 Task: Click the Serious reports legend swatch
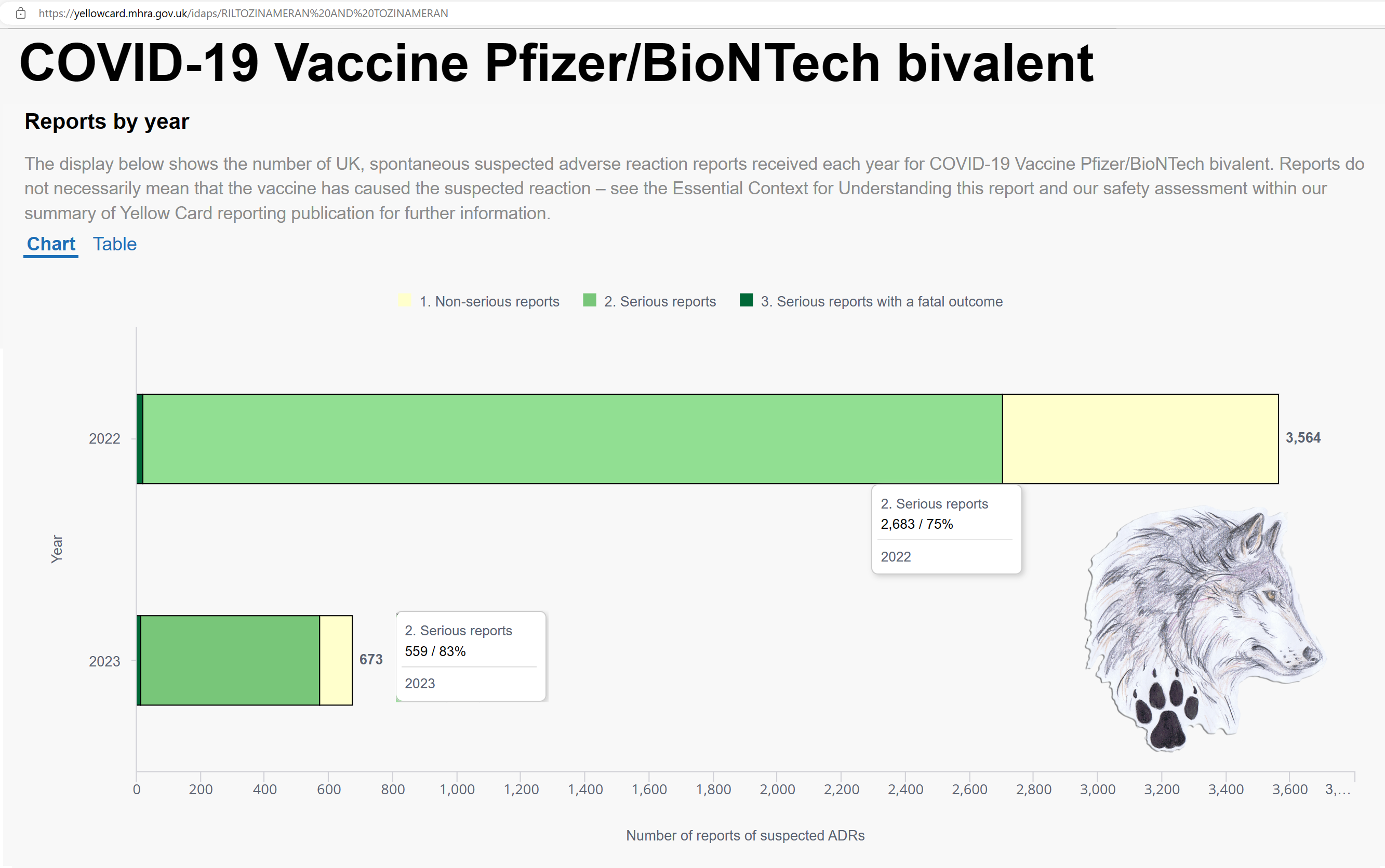pos(590,300)
